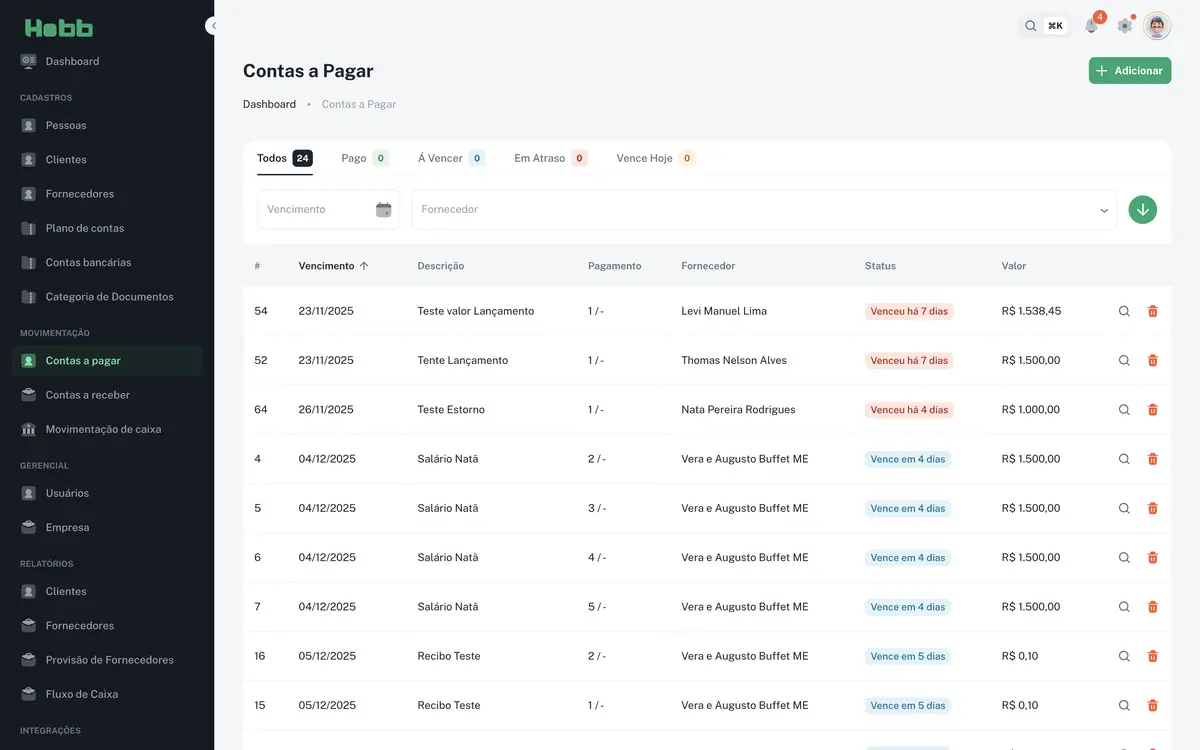Delete entry 54 using its trash icon
Viewport: 1200px width, 750px height.
1152,310
